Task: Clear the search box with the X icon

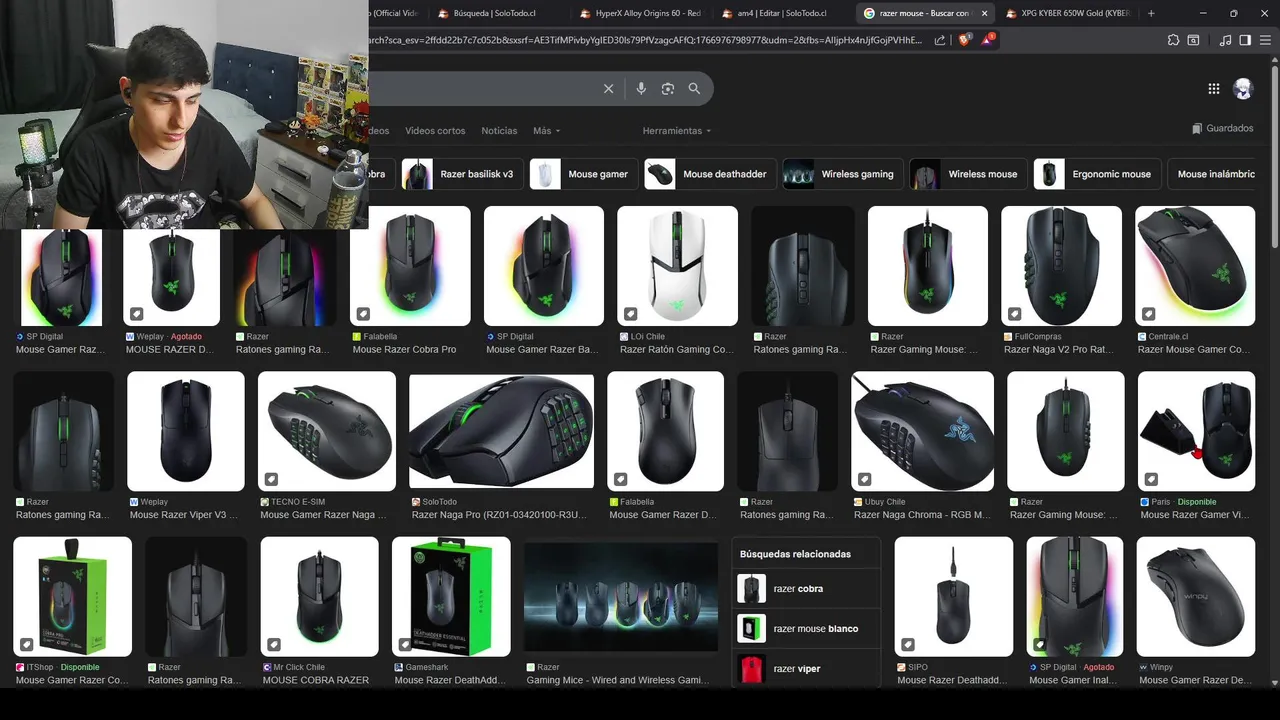Action: point(608,89)
